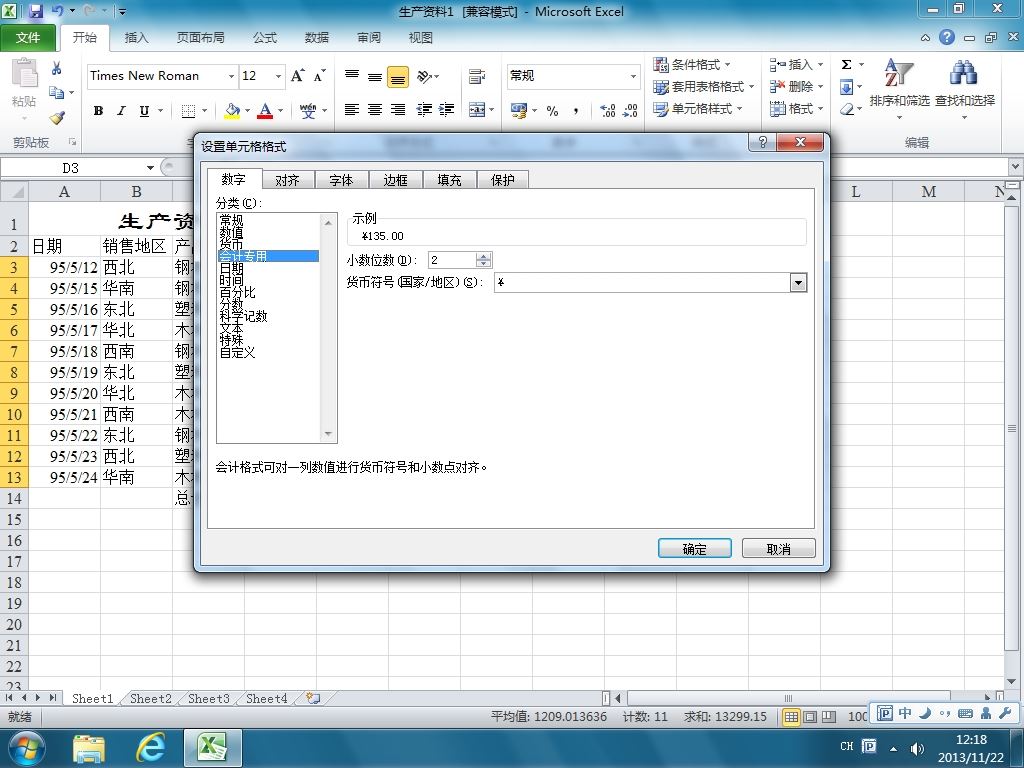This screenshot has height=768, width=1024.
Task: Click the Save icon in quick access toolbar
Action: click(x=36, y=11)
